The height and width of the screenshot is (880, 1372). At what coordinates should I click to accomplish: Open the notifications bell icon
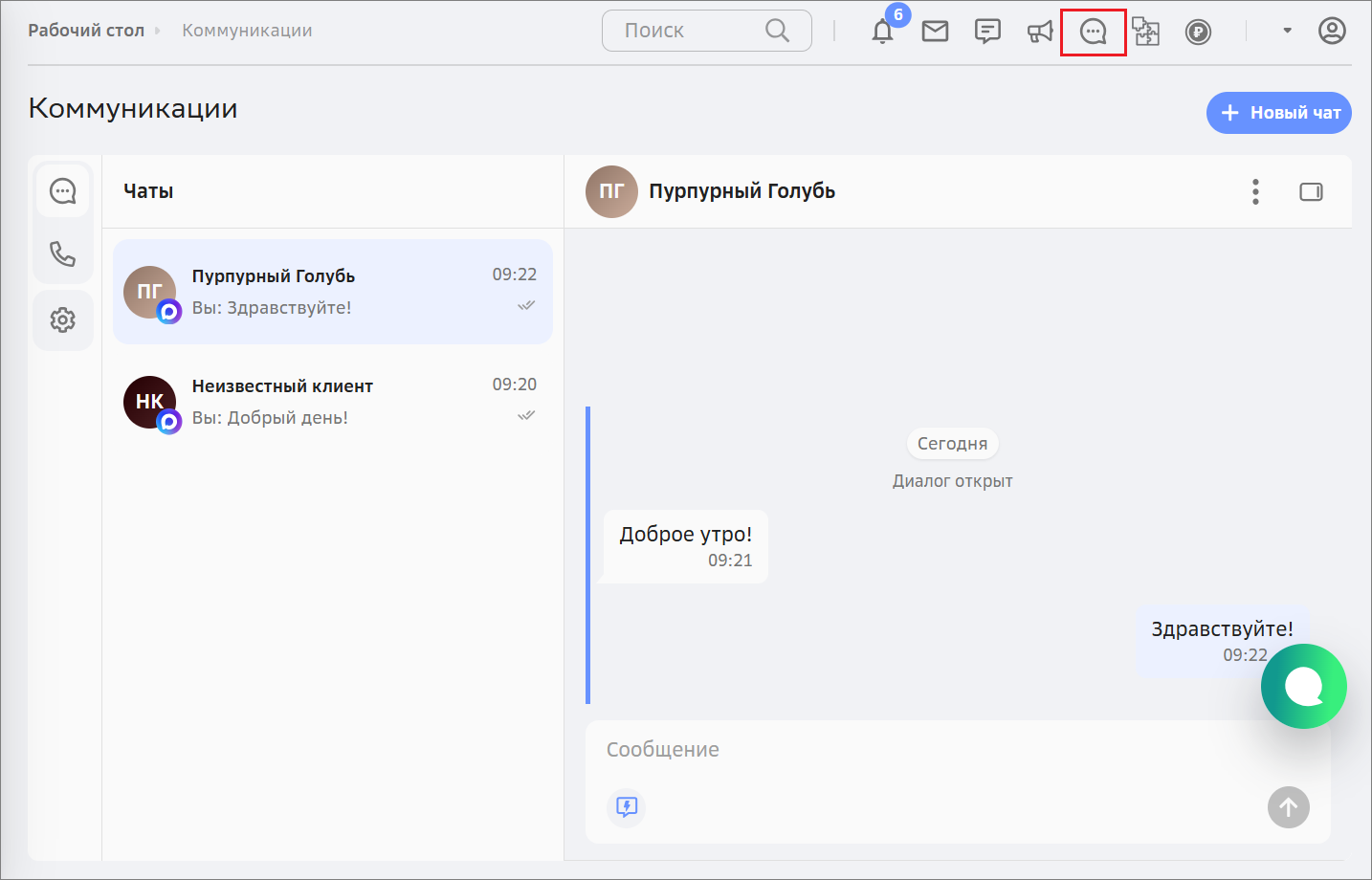pos(882,32)
